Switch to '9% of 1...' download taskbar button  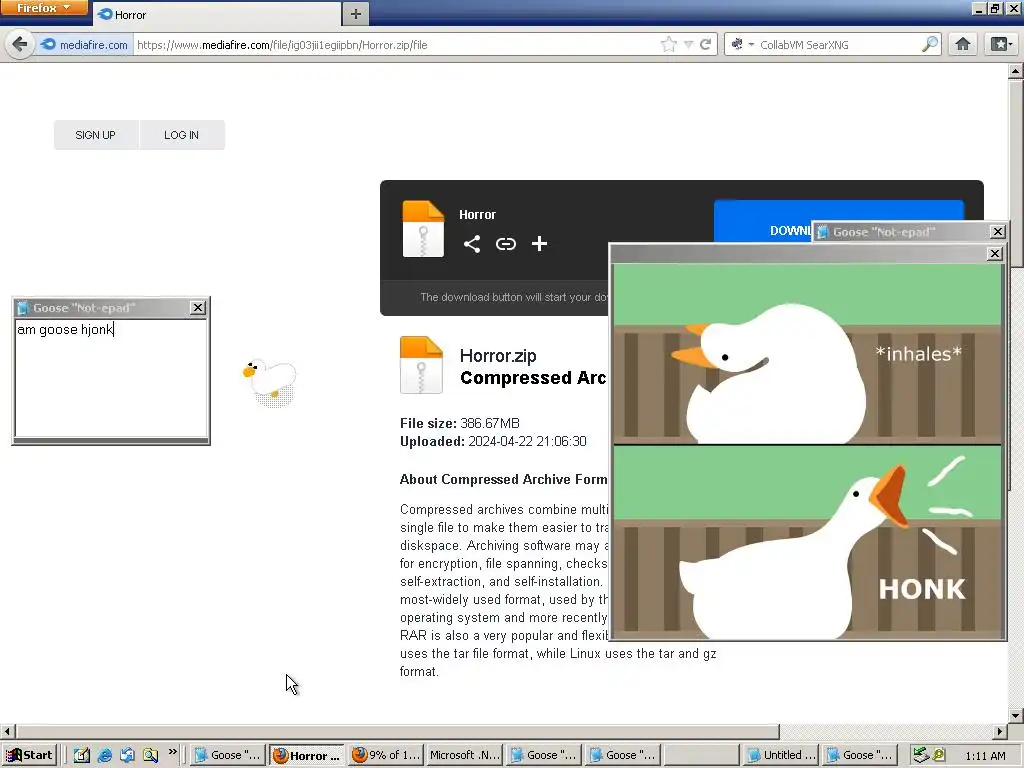click(386, 755)
